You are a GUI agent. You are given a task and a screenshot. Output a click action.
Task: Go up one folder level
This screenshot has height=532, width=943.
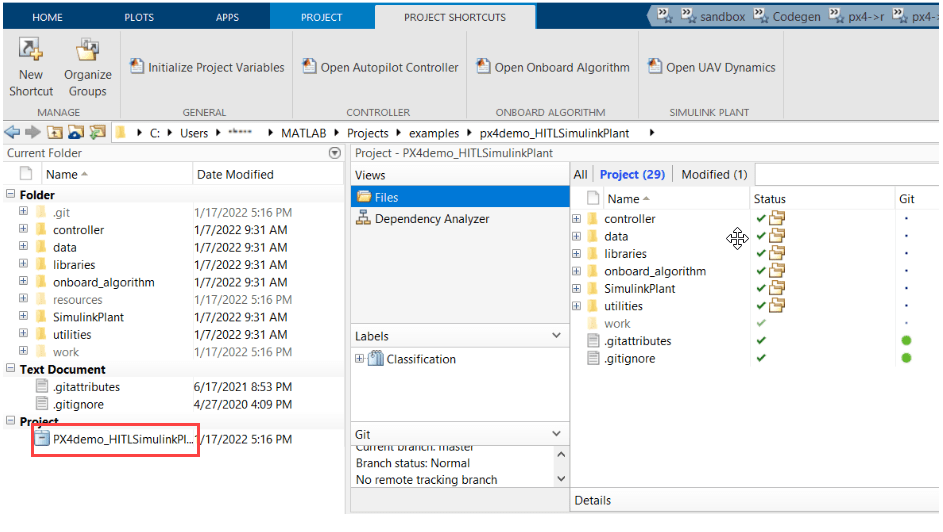click(55, 132)
